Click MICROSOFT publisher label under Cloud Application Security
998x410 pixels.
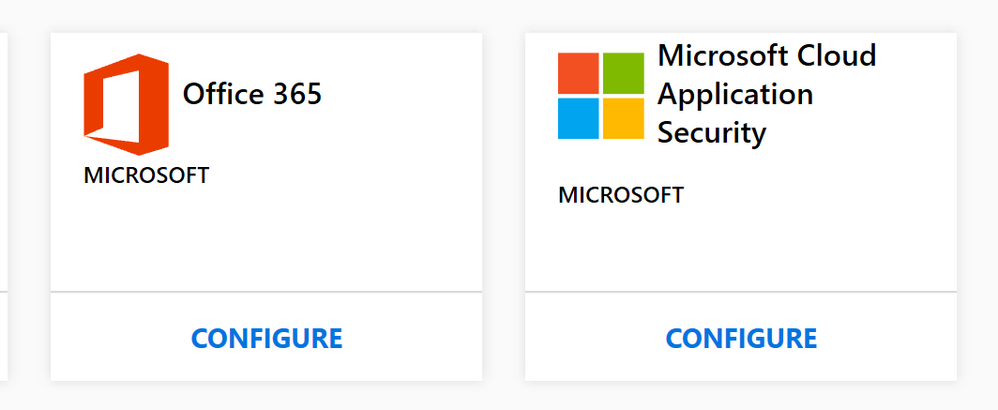point(620,195)
